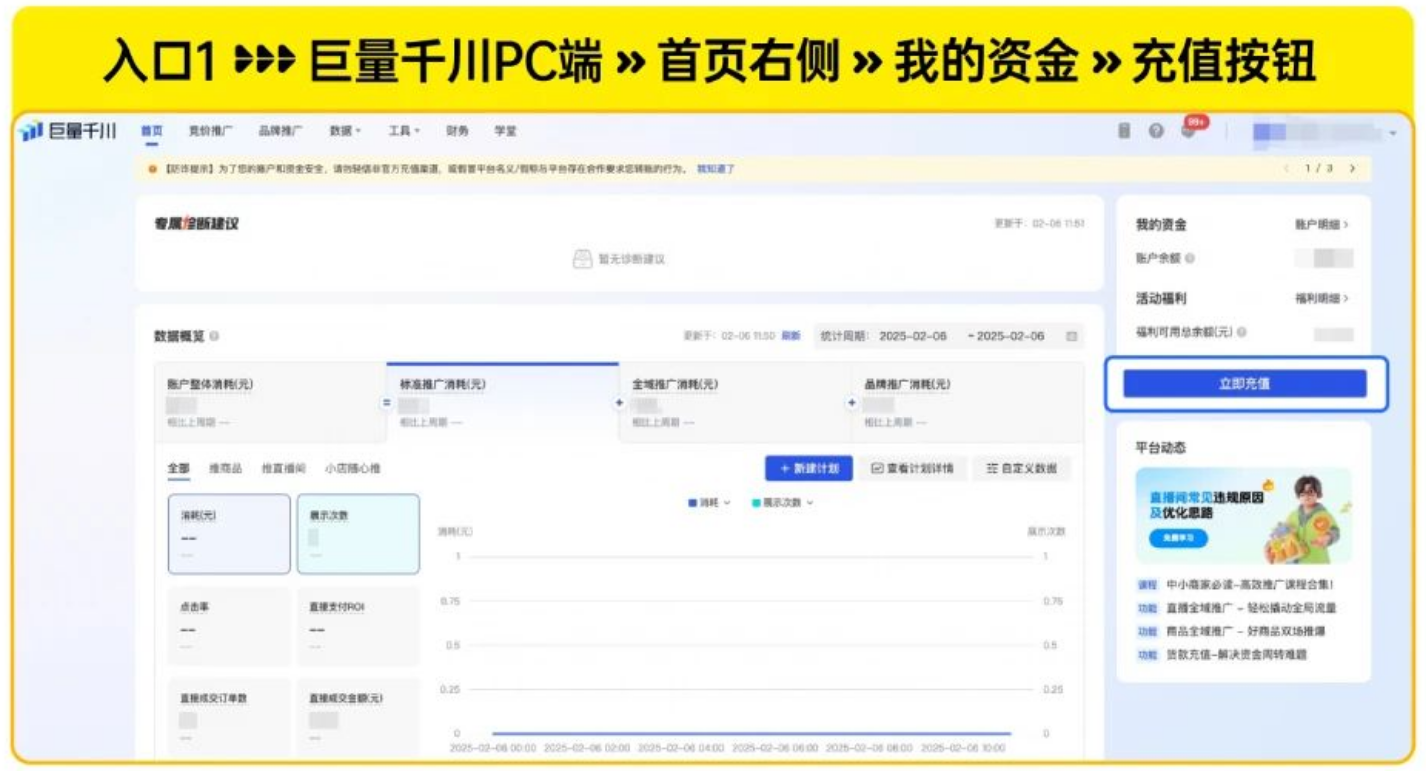The image size is (1426, 771).
Task: Select the 推商品 filter tab
Action: coord(225,469)
